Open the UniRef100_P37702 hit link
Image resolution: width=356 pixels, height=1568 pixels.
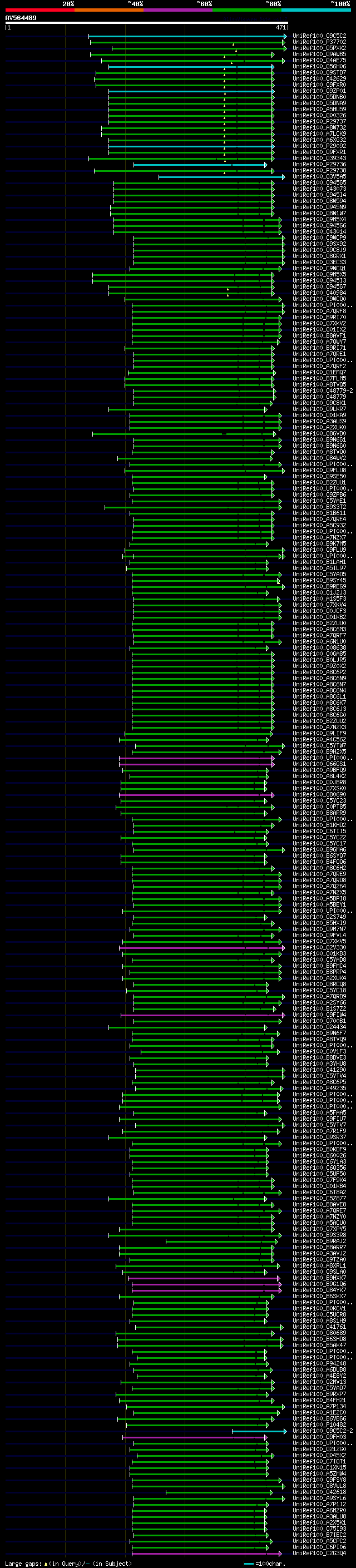pyautogui.click(x=319, y=42)
